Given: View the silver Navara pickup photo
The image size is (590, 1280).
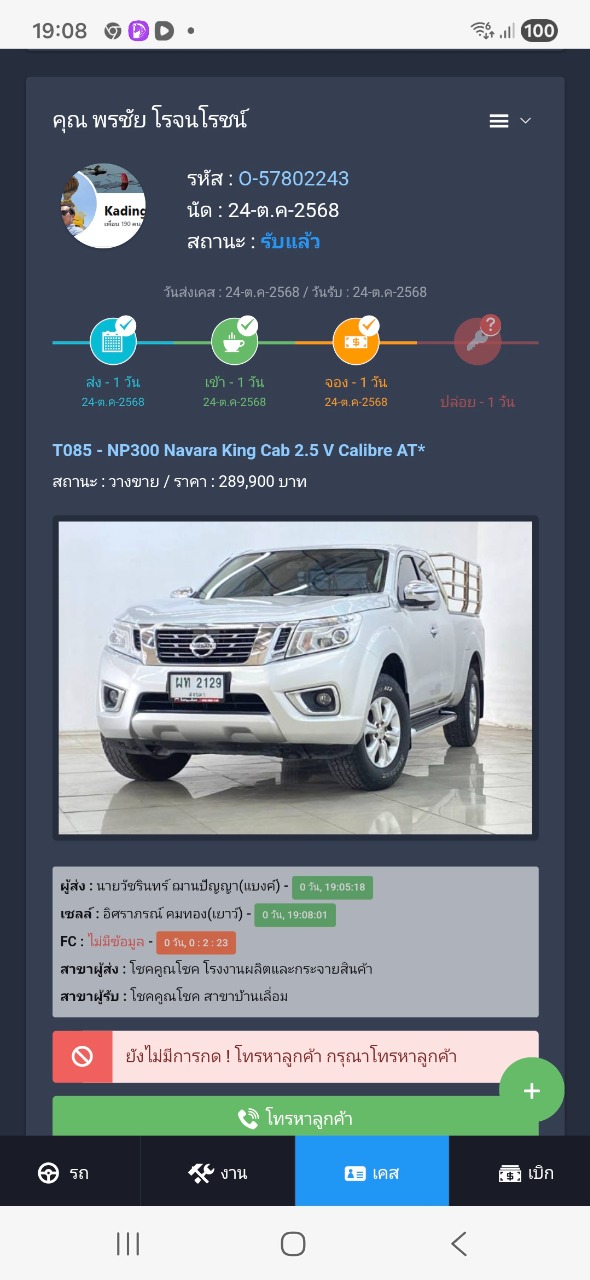Looking at the screenshot, I should (x=295, y=677).
